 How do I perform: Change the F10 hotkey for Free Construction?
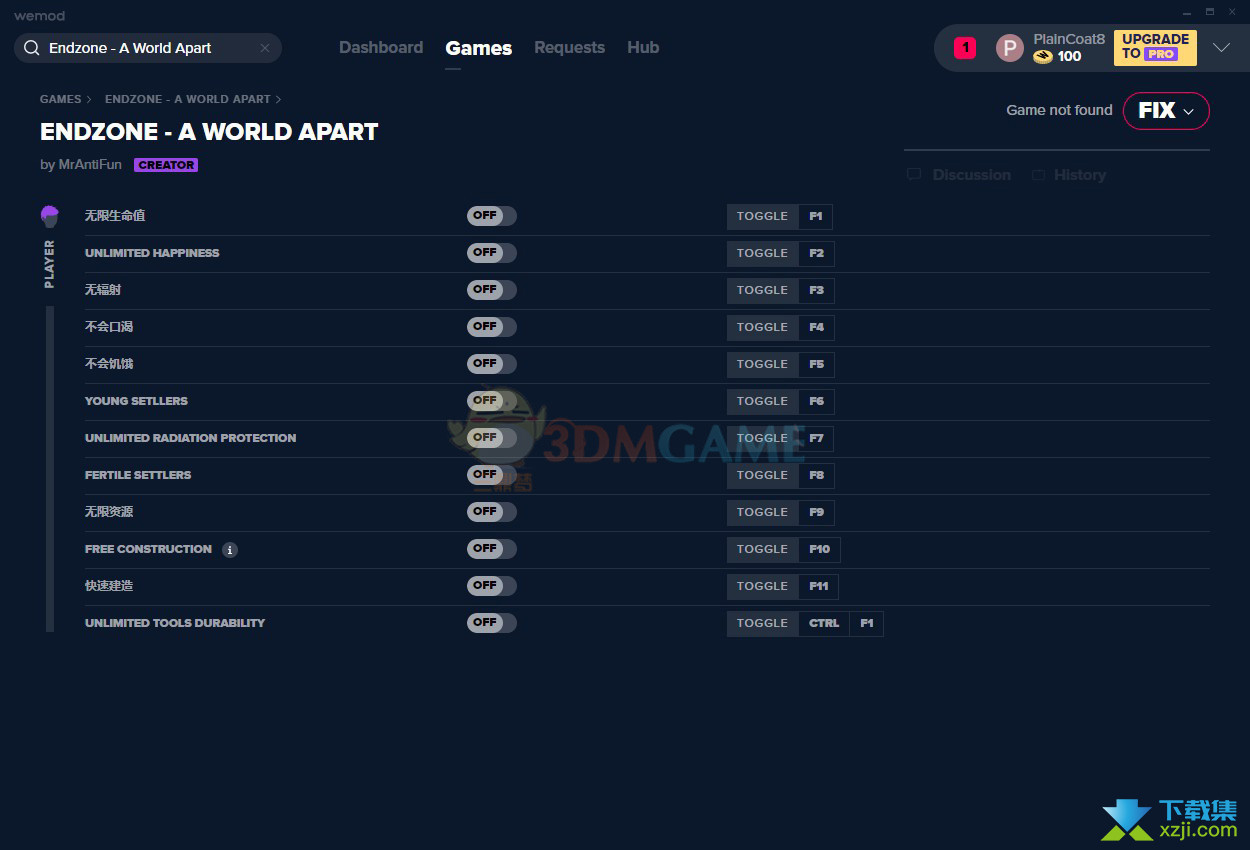click(x=820, y=549)
